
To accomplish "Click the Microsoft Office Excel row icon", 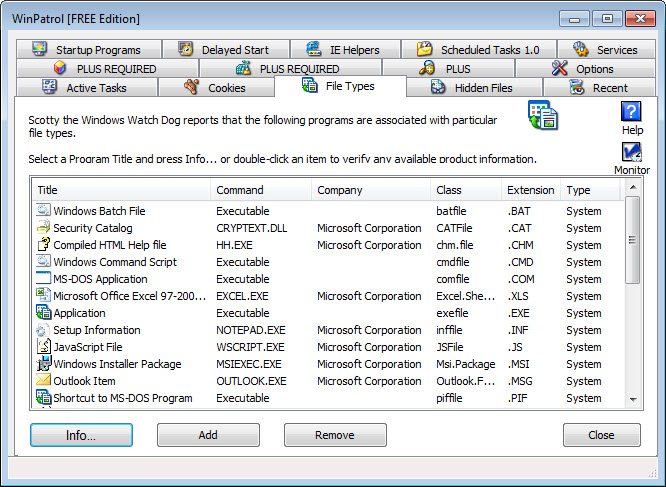I will (43, 295).
